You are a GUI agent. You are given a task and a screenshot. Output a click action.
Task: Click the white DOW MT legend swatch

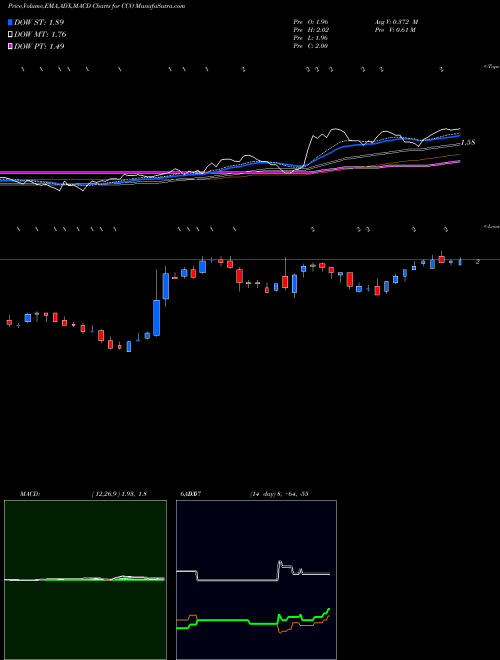click(x=10, y=35)
